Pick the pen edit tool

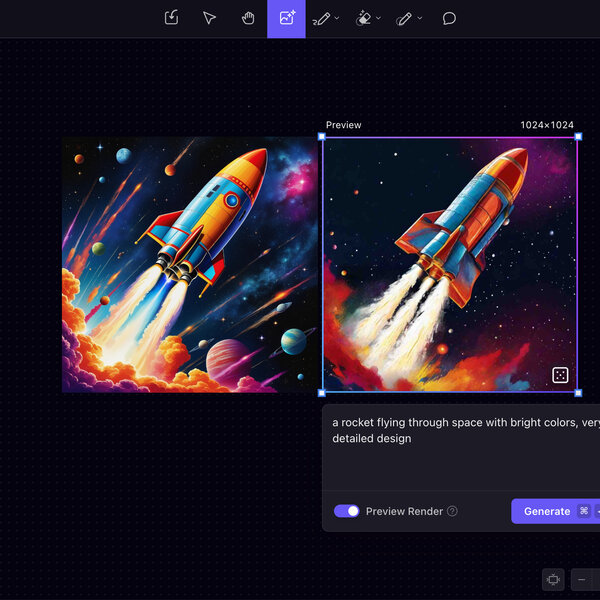click(404, 18)
